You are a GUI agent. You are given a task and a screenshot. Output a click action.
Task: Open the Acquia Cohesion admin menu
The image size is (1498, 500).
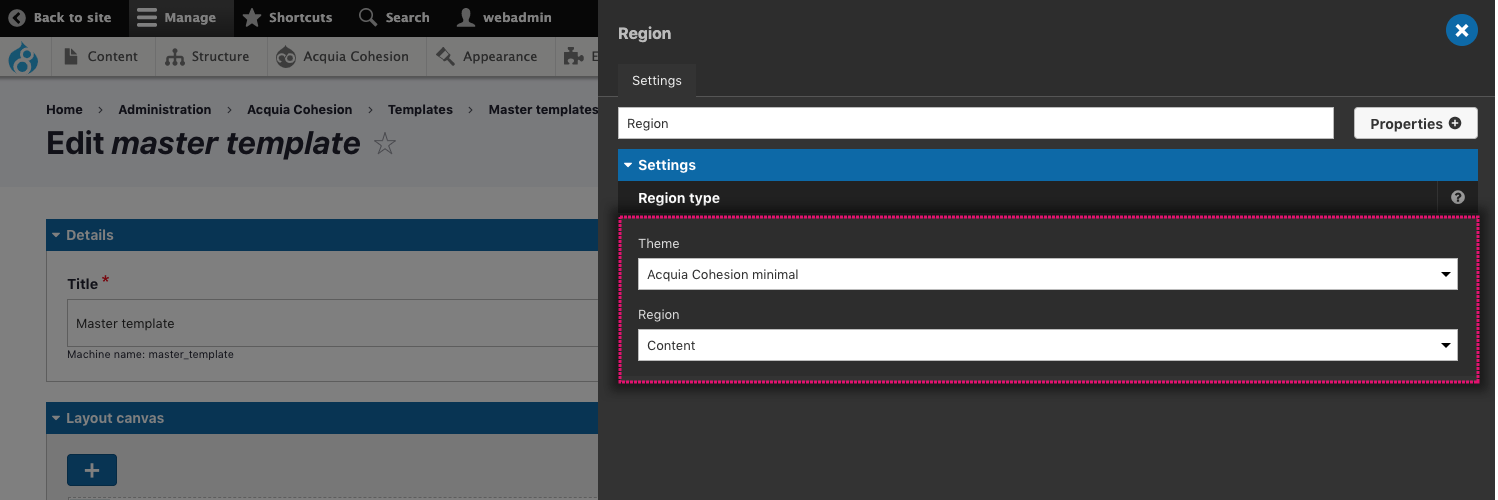click(343, 56)
